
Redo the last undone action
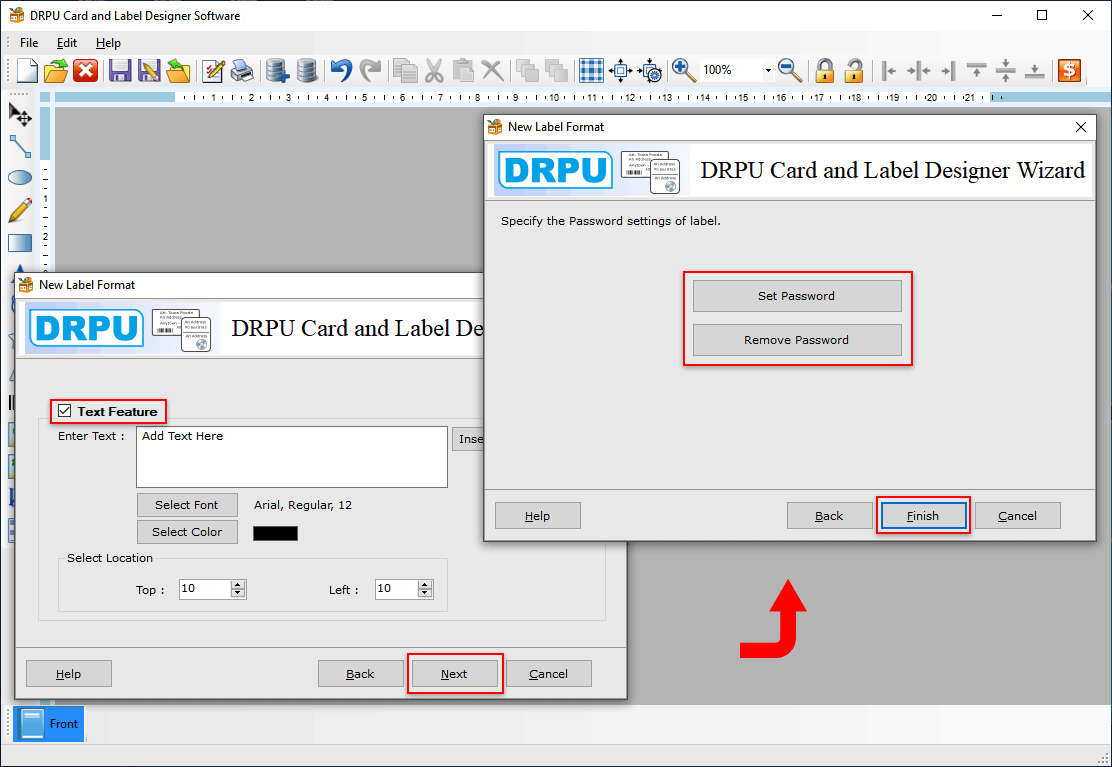coord(370,70)
